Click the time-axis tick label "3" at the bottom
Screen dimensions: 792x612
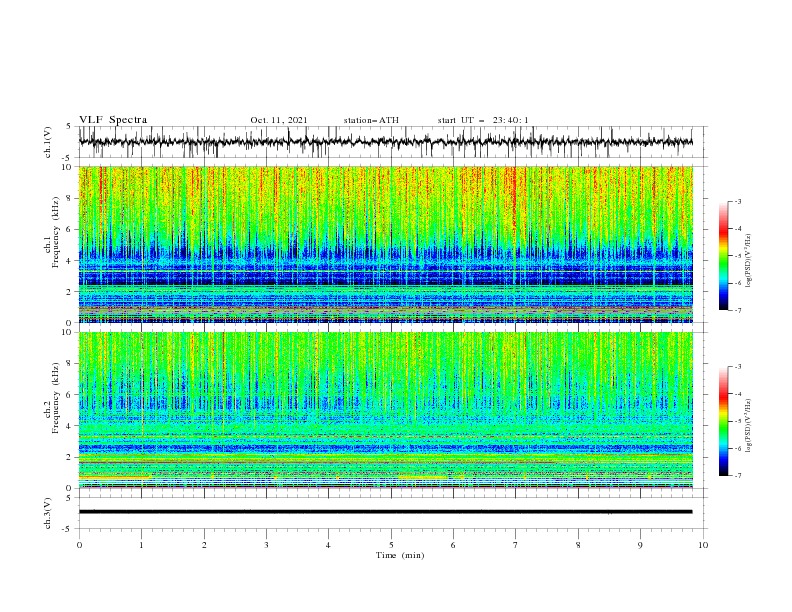266,545
